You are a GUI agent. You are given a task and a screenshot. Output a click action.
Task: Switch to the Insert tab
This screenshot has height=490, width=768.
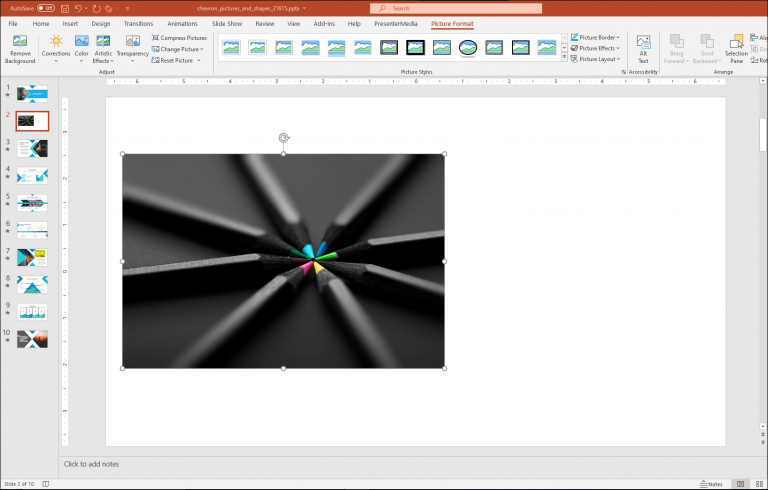click(x=70, y=24)
